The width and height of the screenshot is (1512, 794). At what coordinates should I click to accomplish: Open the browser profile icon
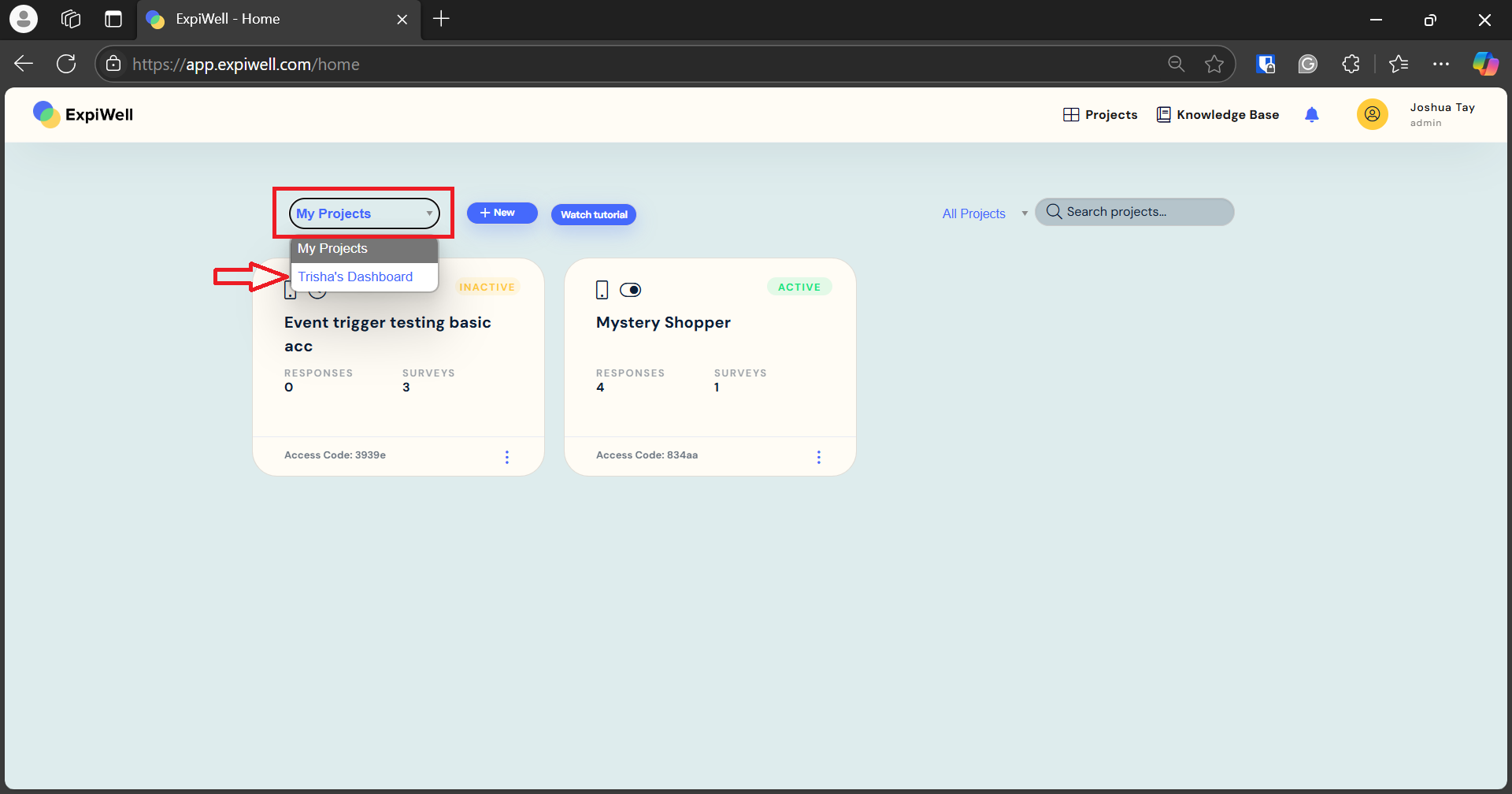coord(24,19)
